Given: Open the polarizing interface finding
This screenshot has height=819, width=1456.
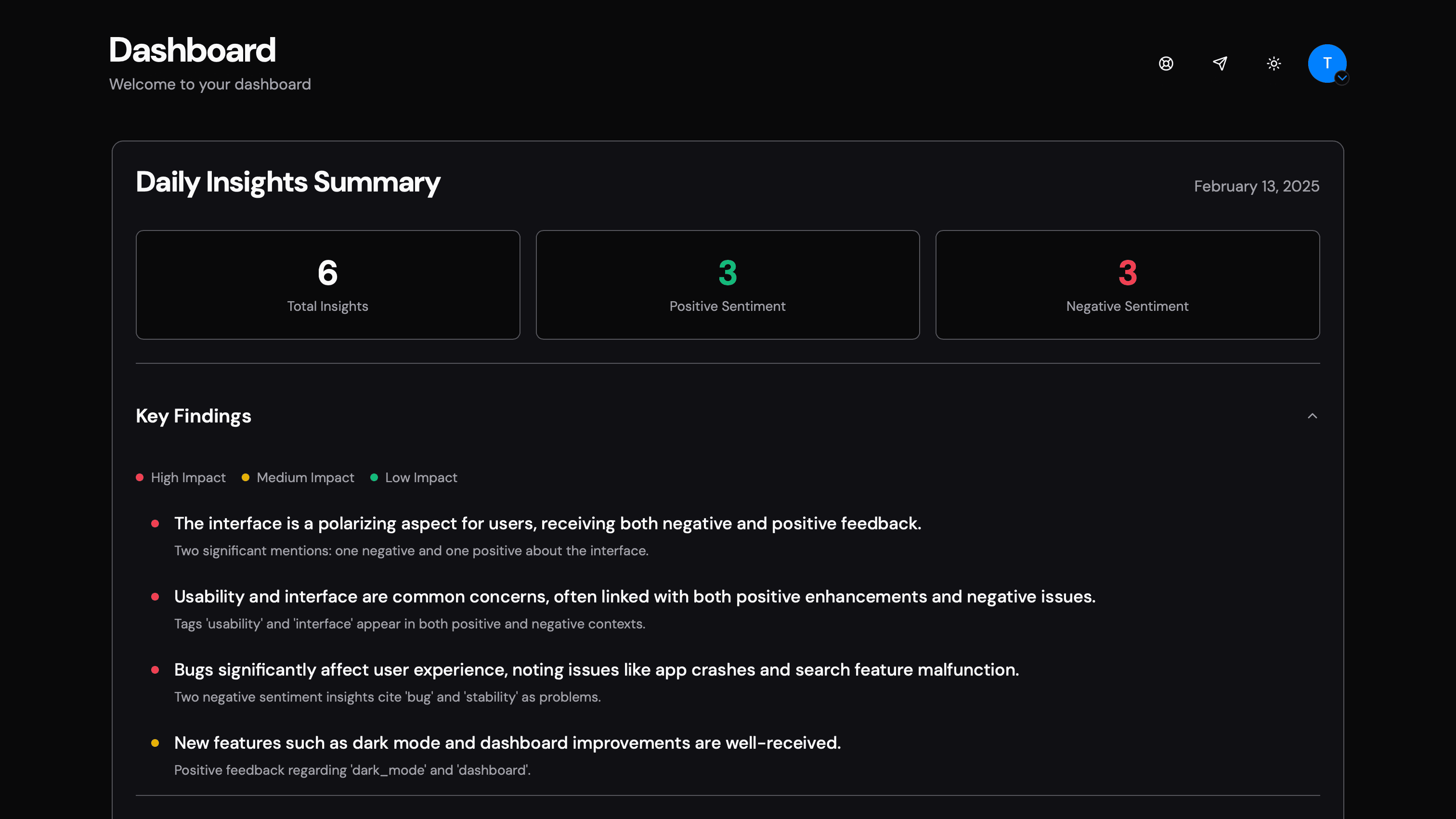Looking at the screenshot, I should pyautogui.click(x=547, y=524).
